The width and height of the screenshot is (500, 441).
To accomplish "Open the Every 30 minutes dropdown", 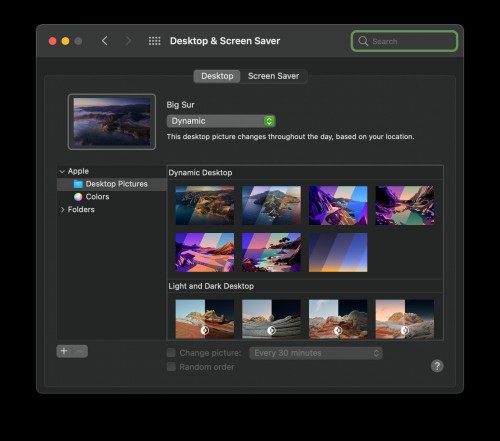I will (x=316, y=353).
